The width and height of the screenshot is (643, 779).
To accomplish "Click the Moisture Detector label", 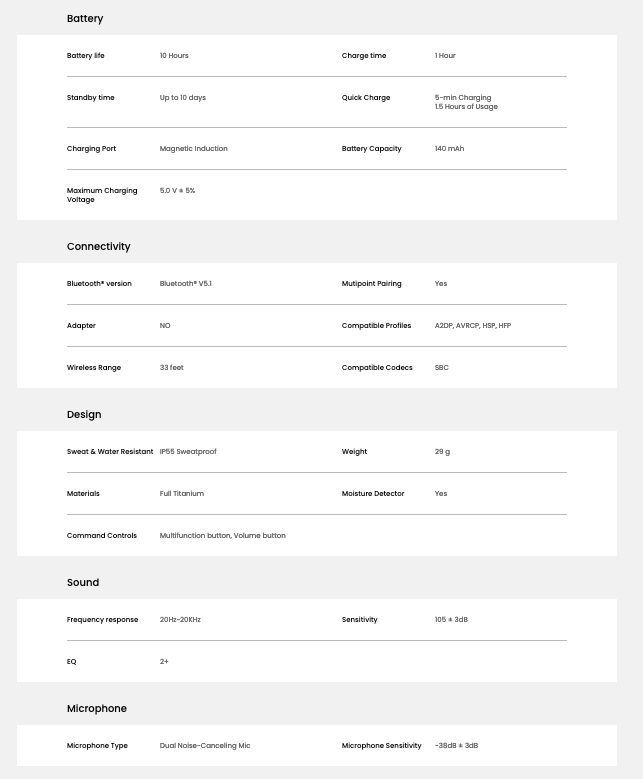I will [x=373, y=494].
